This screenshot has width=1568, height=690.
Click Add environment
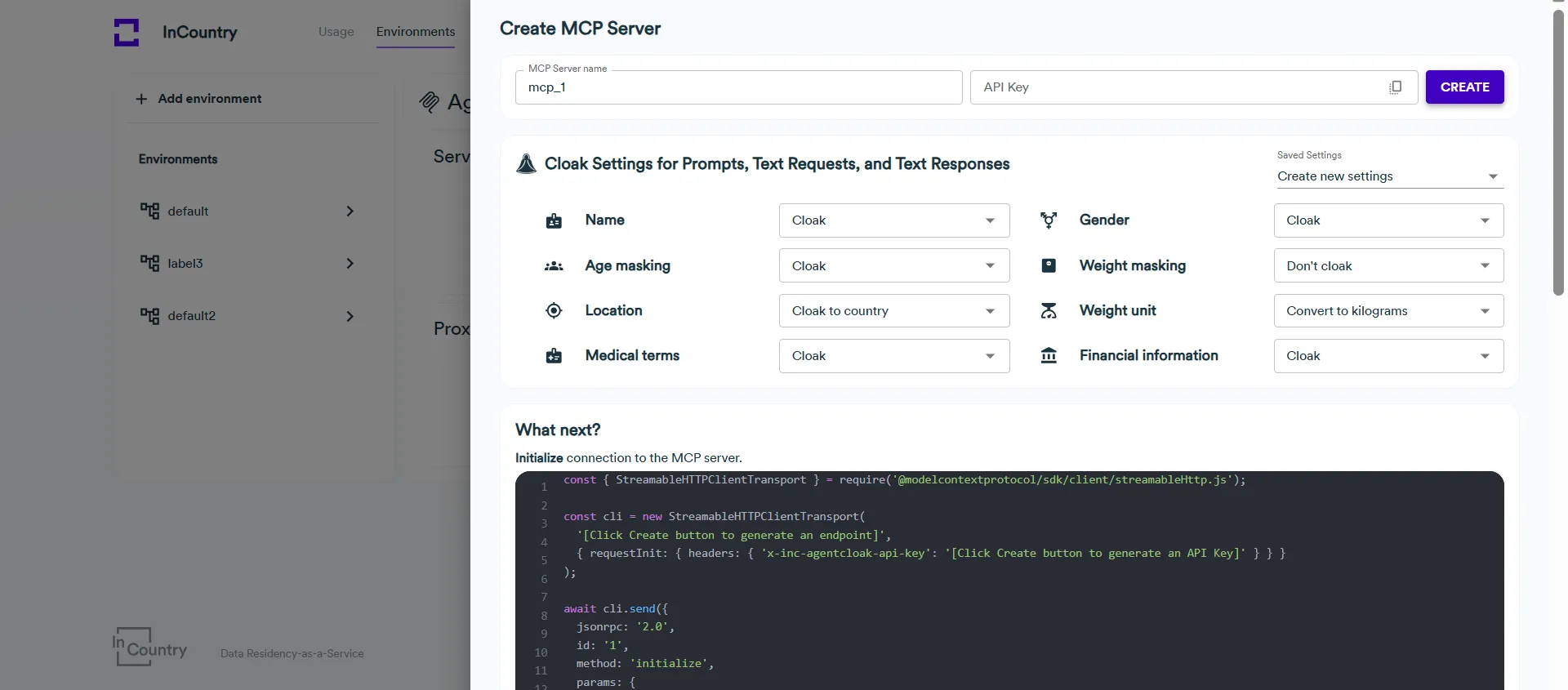[x=199, y=99]
